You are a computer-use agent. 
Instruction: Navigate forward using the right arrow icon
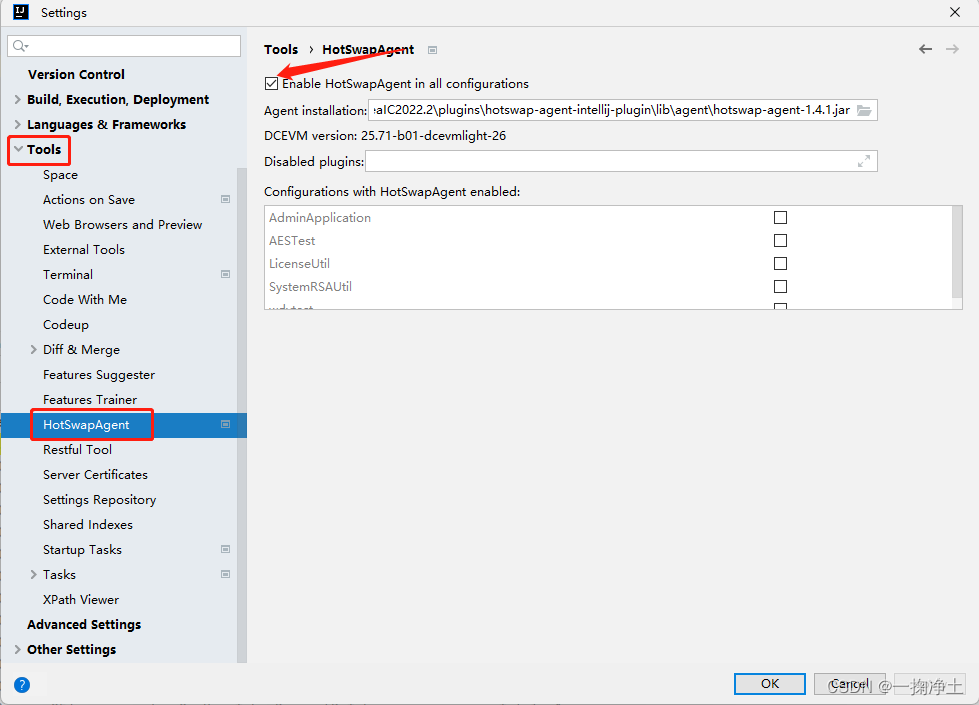click(953, 48)
